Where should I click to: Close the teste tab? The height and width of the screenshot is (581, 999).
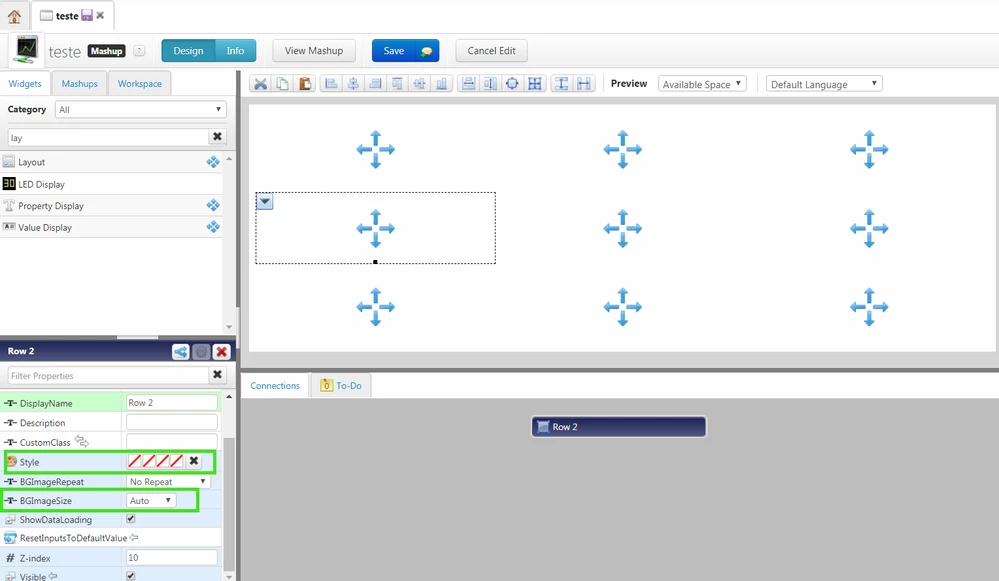(100, 15)
